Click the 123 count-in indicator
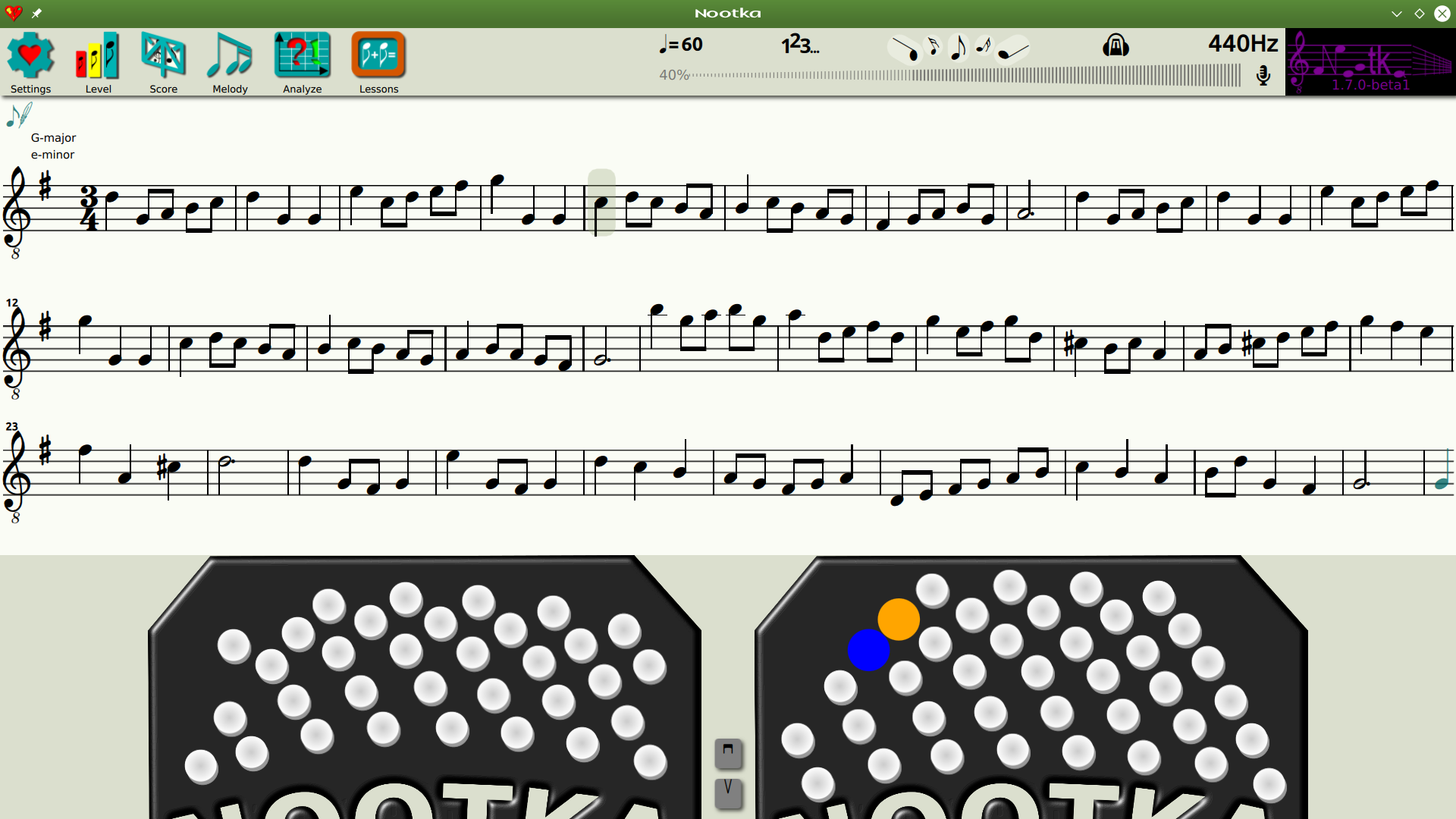Viewport: 1456px width, 819px height. pos(800,45)
